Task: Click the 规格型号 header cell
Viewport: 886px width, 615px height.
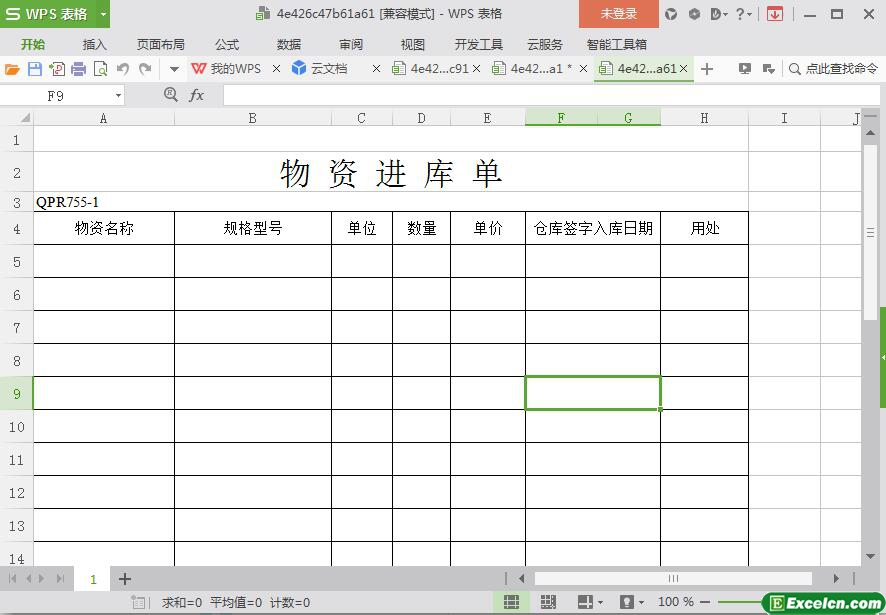Action: tap(253, 228)
